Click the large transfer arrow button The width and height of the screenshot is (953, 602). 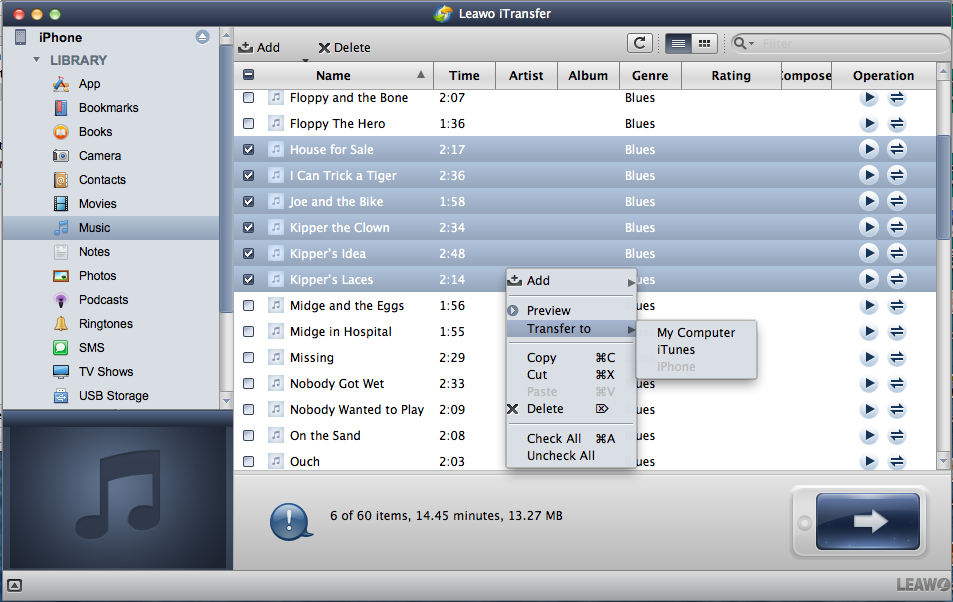coord(867,520)
